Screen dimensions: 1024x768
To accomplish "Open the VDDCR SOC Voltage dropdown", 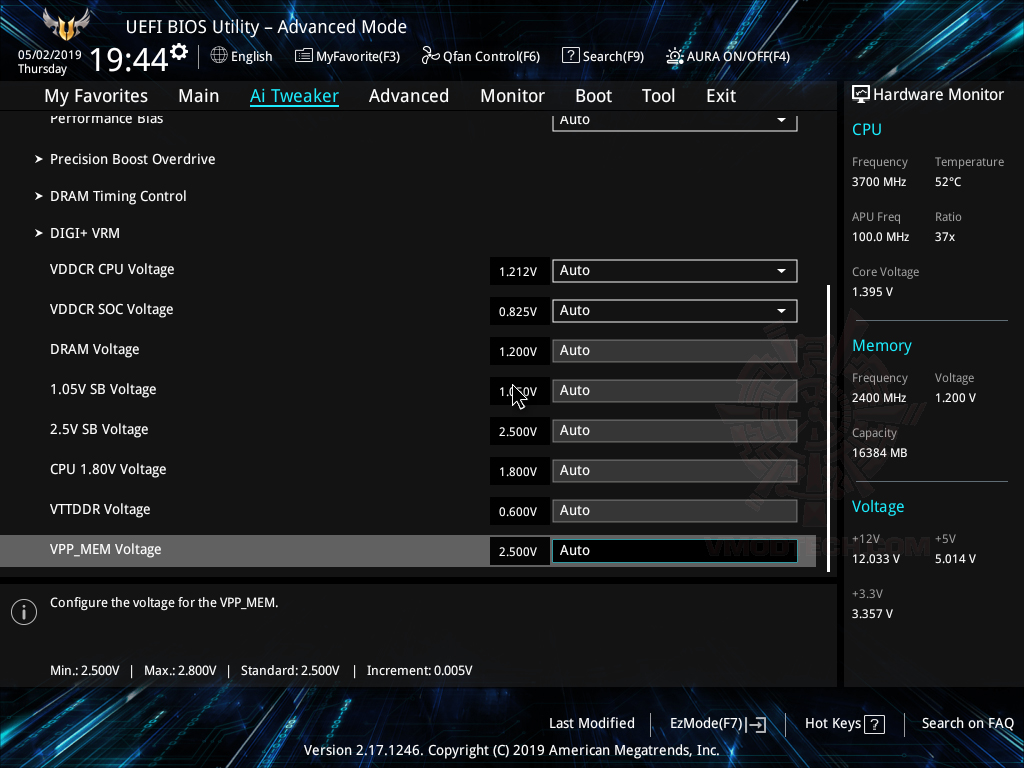I will (675, 311).
